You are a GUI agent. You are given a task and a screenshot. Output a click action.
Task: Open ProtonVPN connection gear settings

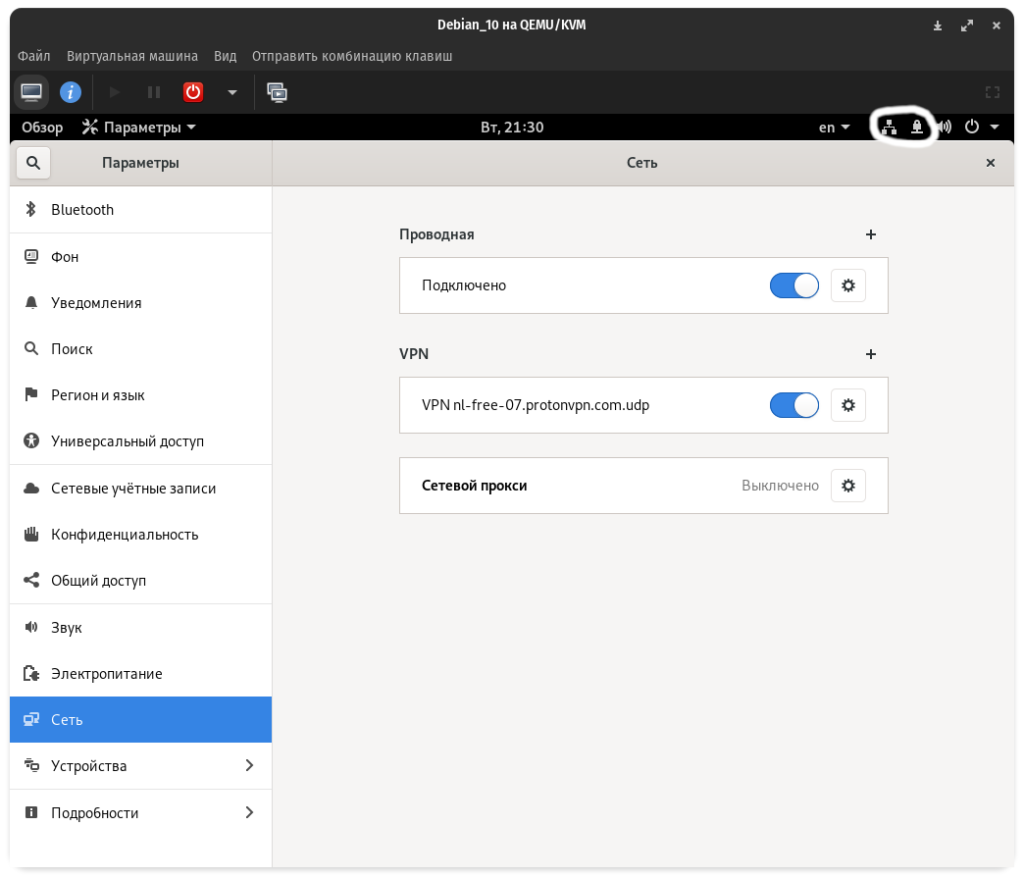click(848, 405)
